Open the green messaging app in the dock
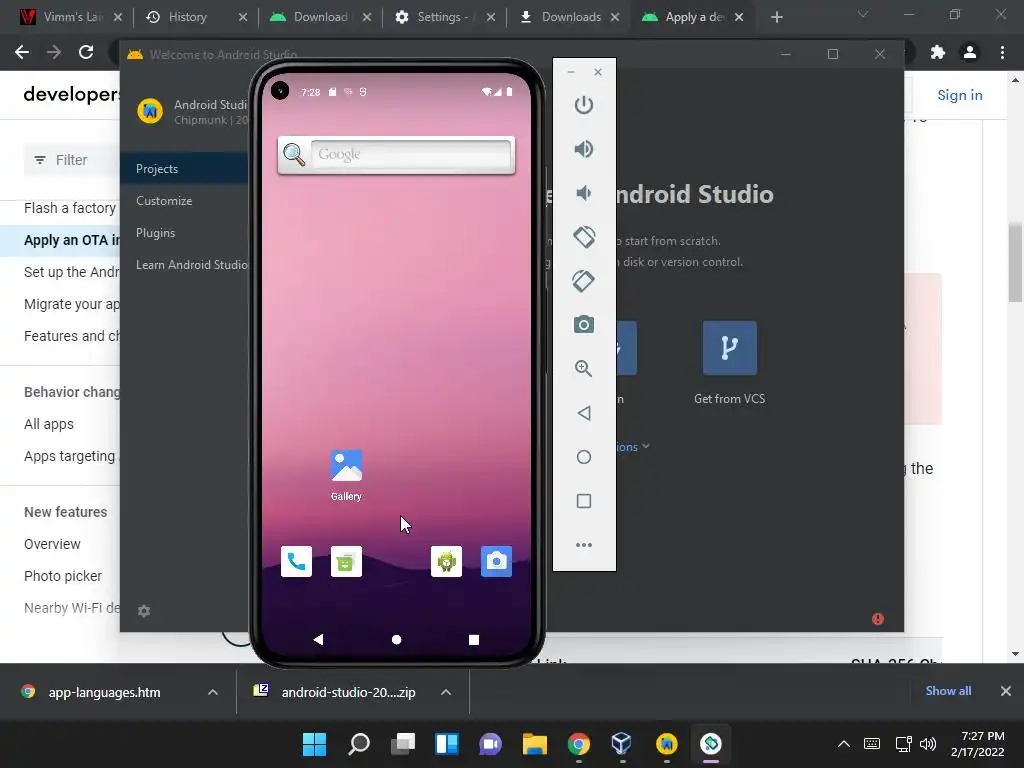Viewport: 1024px width, 768px height. [346, 562]
